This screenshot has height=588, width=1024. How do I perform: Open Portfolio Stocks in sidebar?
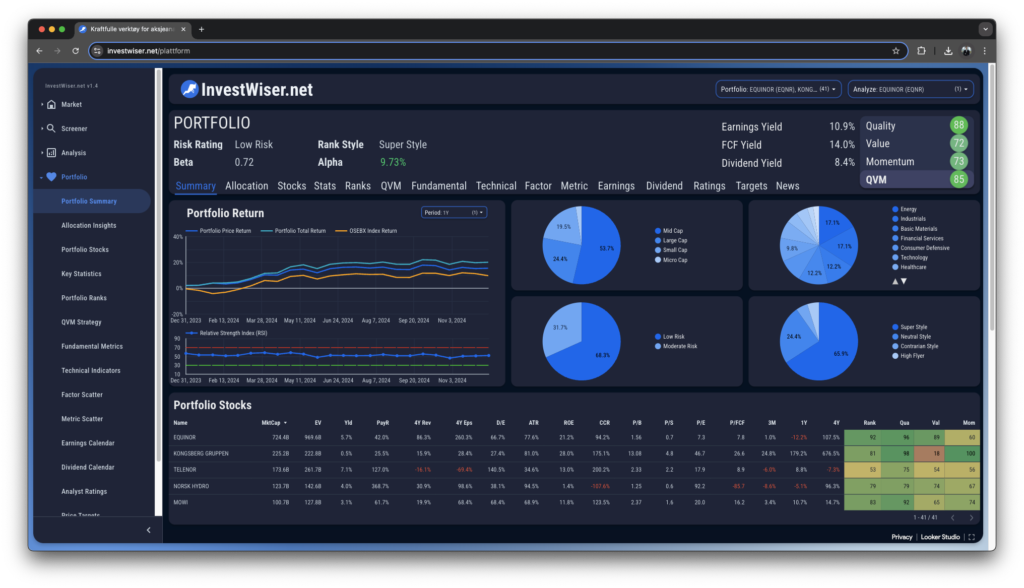pos(85,250)
